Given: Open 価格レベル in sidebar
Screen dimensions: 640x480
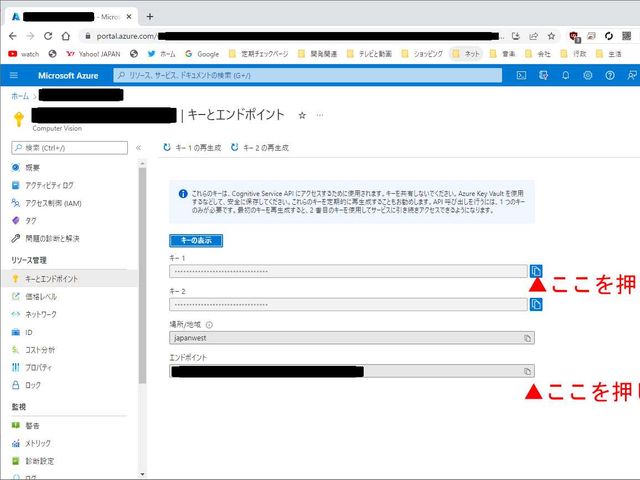Looking at the screenshot, I should pos(41,297).
